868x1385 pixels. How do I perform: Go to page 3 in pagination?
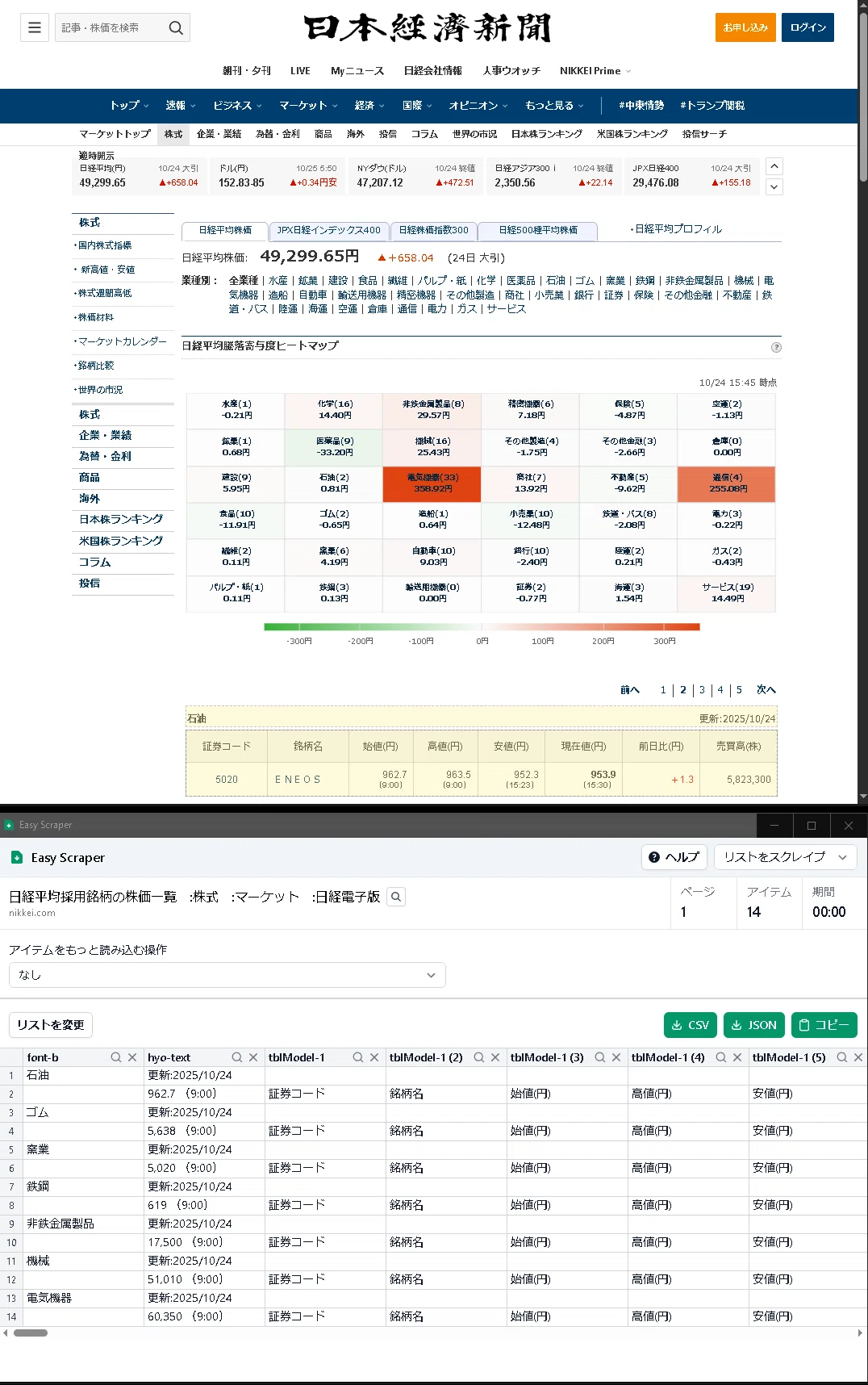coord(702,690)
